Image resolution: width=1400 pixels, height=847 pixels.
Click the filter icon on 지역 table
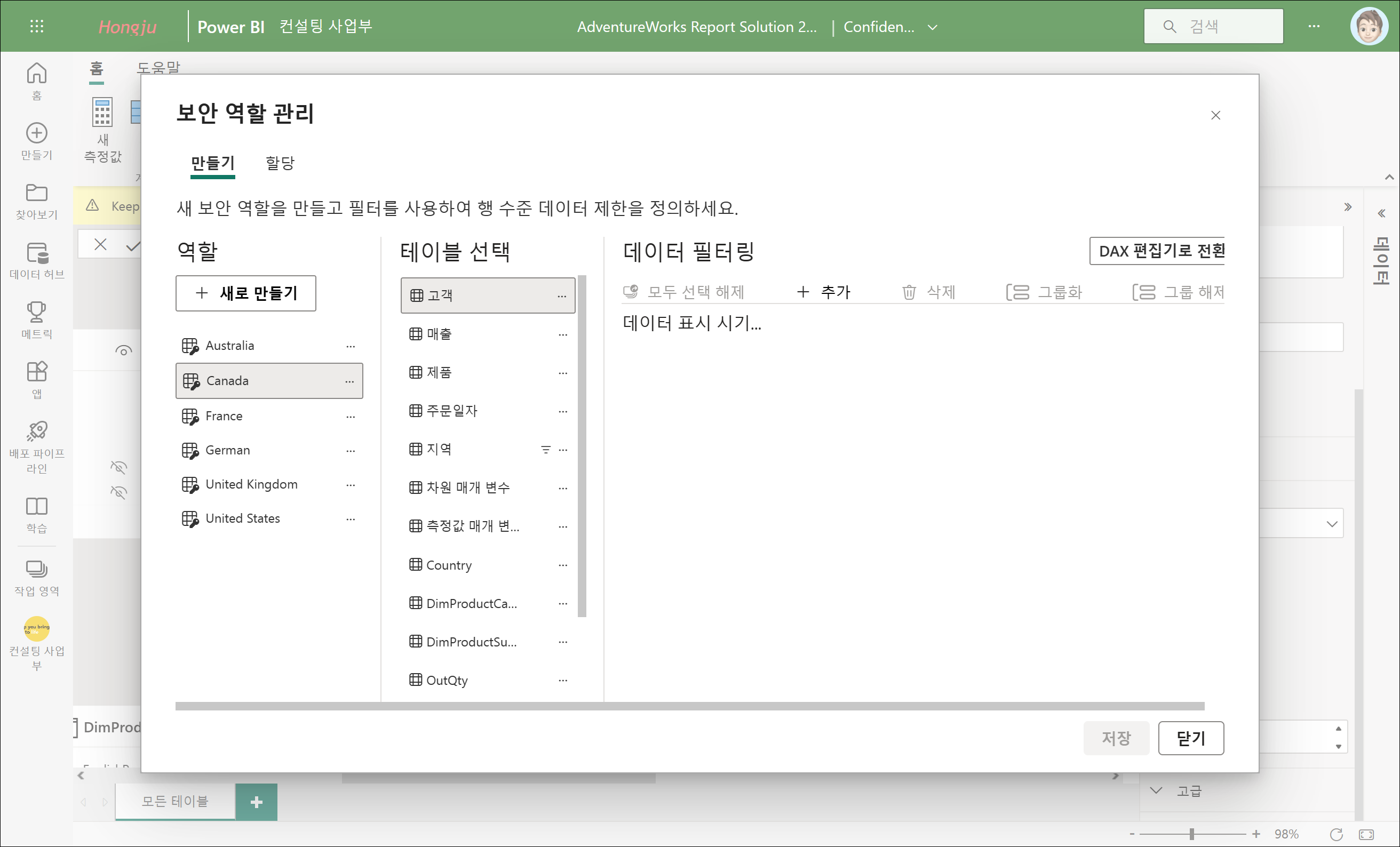pyautogui.click(x=545, y=449)
